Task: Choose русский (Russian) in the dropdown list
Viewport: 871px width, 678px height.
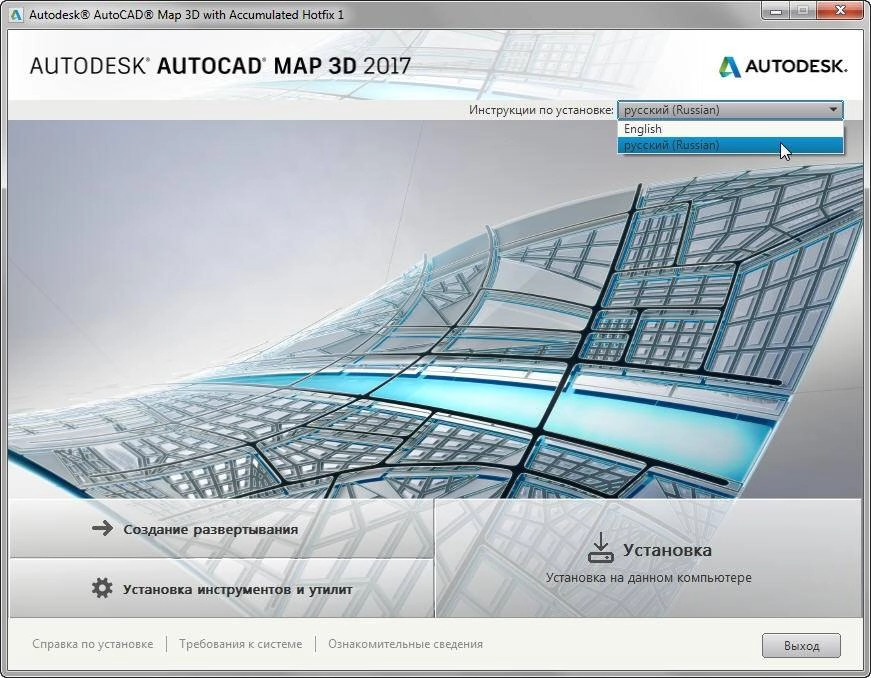Action: click(730, 145)
